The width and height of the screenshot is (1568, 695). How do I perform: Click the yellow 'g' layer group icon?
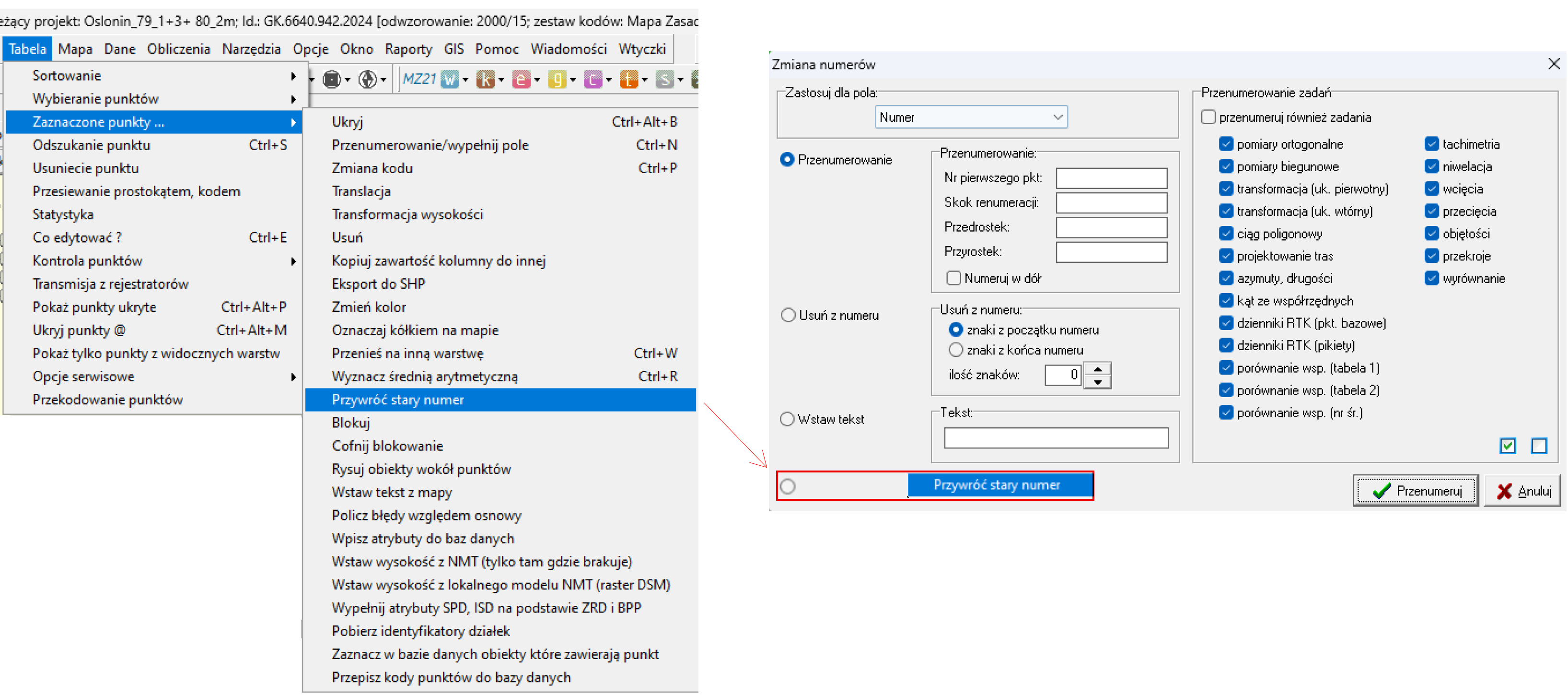tap(557, 79)
